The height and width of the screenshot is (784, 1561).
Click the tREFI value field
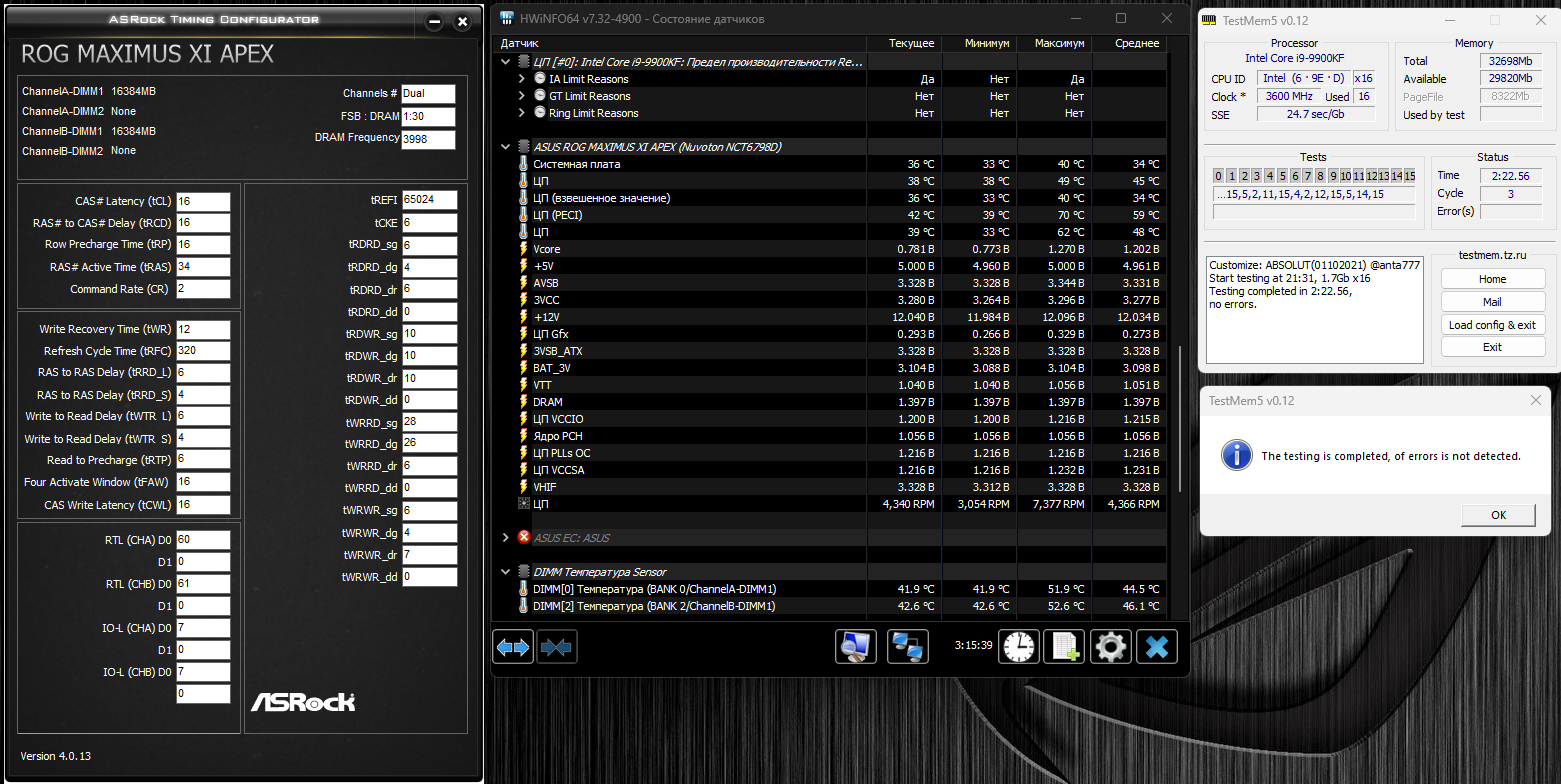click(430, 200)
